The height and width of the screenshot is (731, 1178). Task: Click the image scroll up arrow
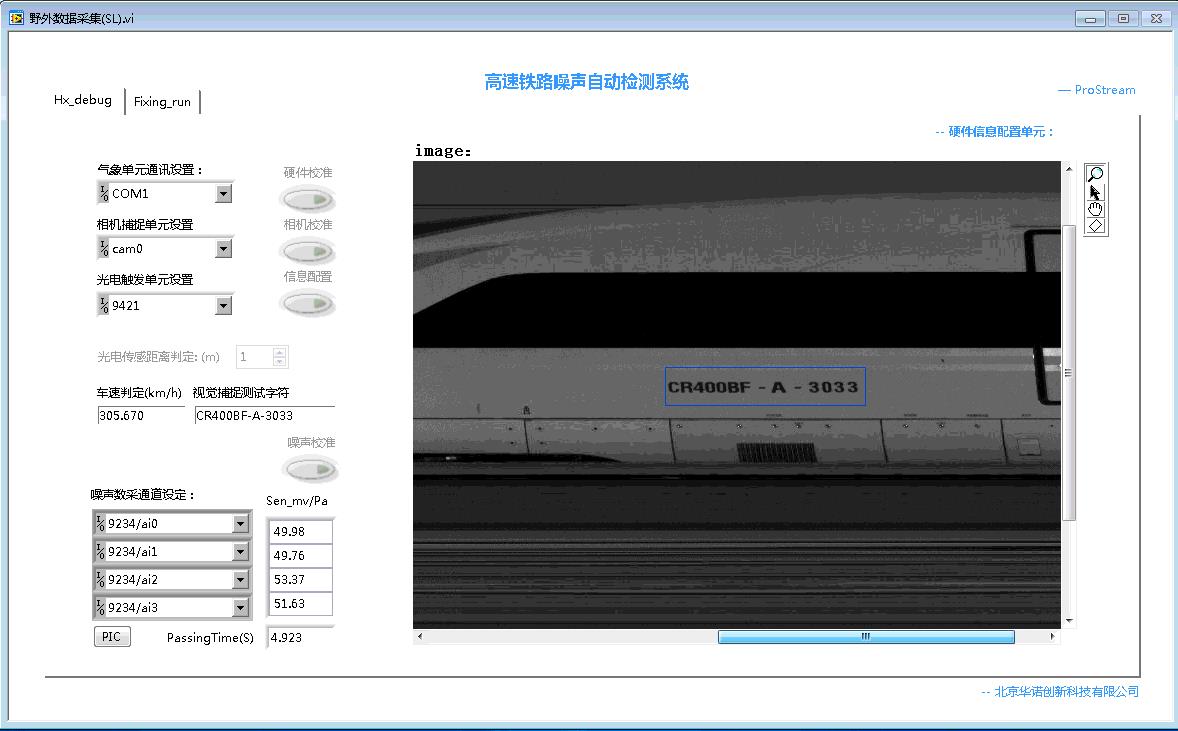pos(1068,169)
